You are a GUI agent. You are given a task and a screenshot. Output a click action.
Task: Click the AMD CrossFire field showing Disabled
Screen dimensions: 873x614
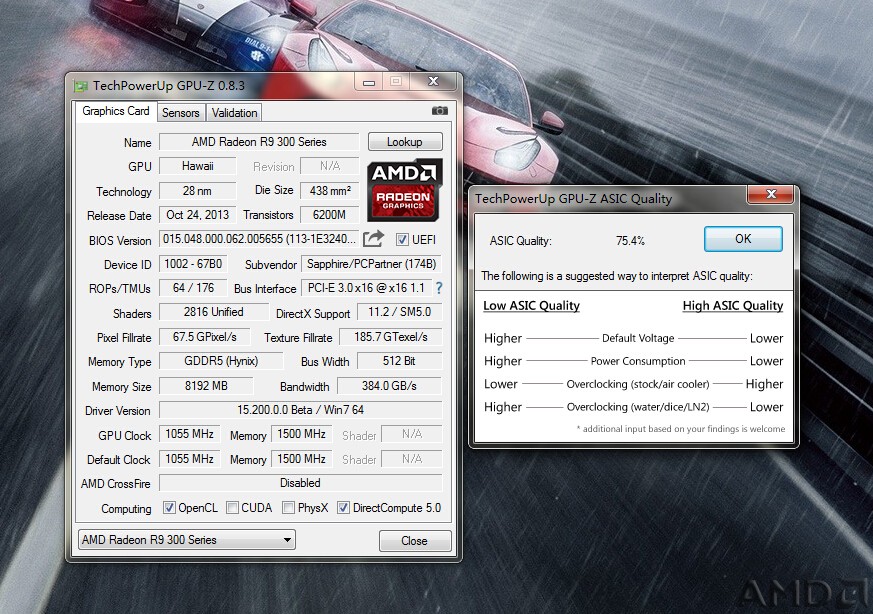click(x=301, y=483)
